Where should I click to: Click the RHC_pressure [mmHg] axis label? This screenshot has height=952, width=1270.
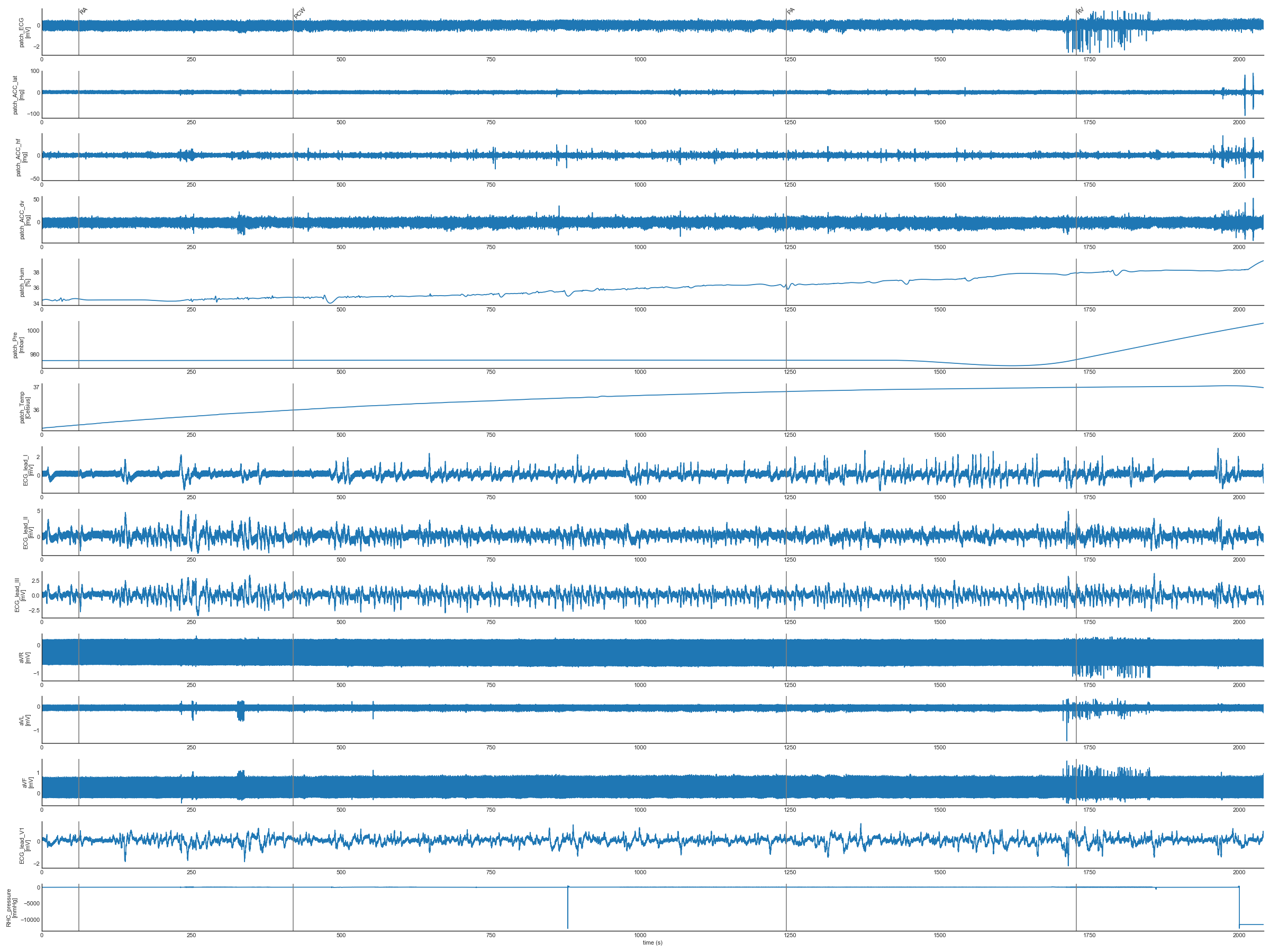[12, 907]
